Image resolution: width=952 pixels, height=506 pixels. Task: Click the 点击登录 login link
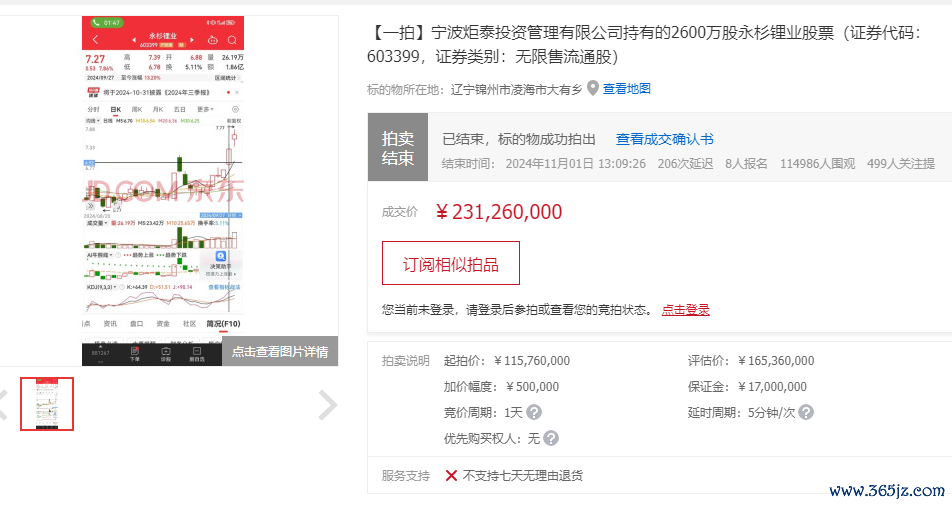click(x=685, y=310)
